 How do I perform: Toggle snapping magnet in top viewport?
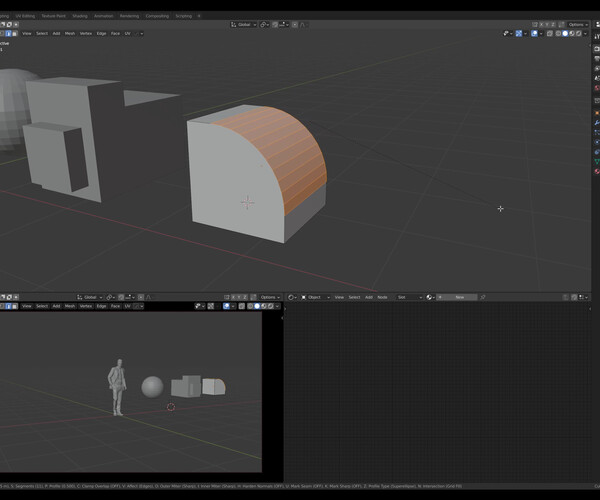tap(275, 24)
